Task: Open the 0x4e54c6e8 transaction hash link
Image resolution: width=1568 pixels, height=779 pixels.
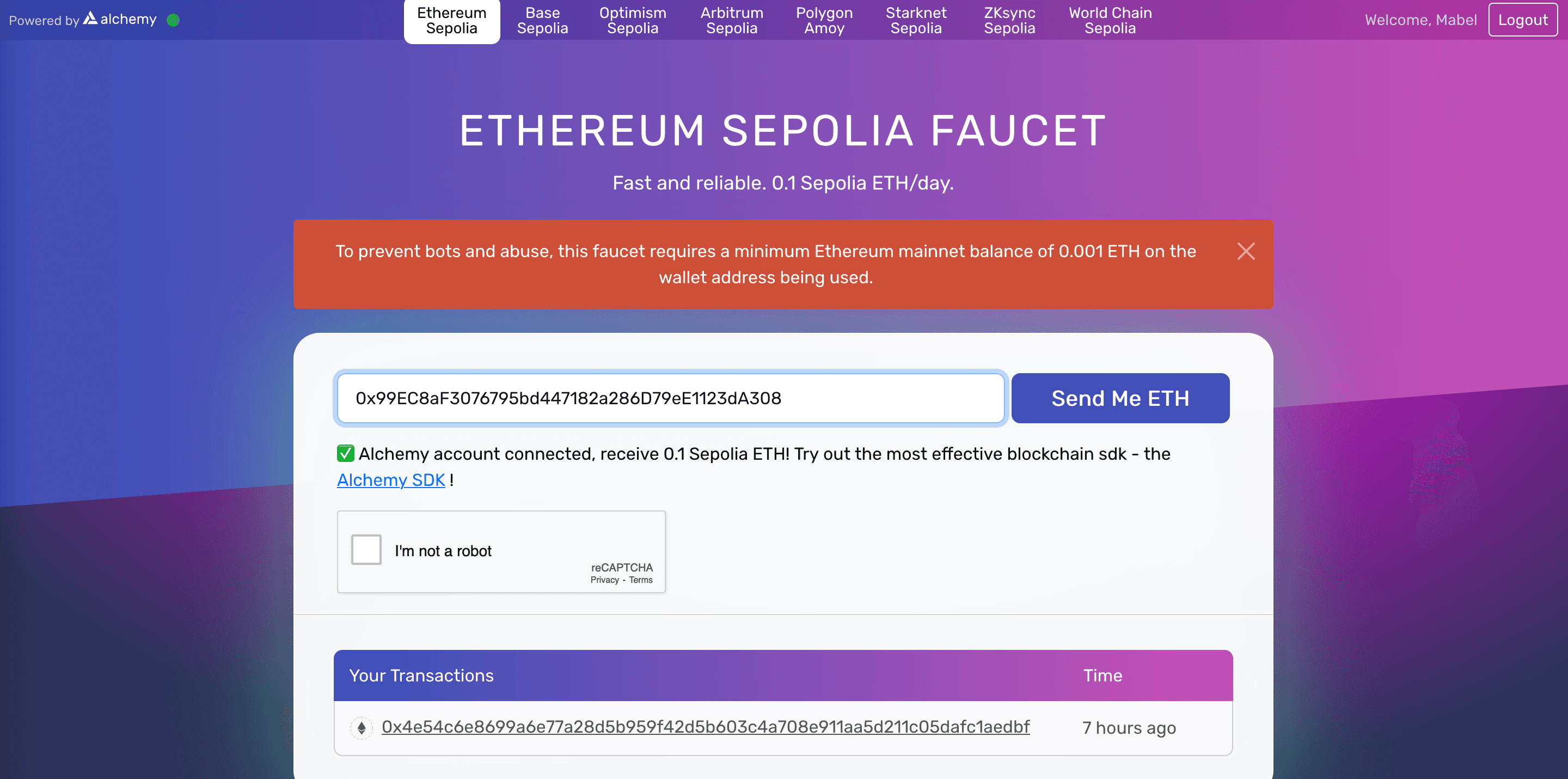Action: (706, 727)
